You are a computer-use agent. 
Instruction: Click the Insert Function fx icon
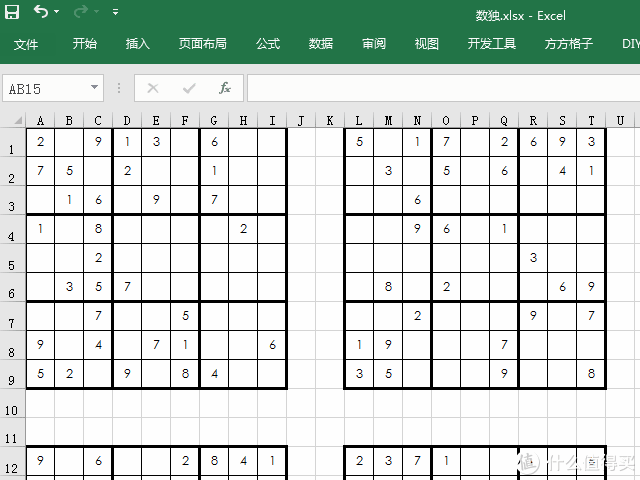[225, 88]
